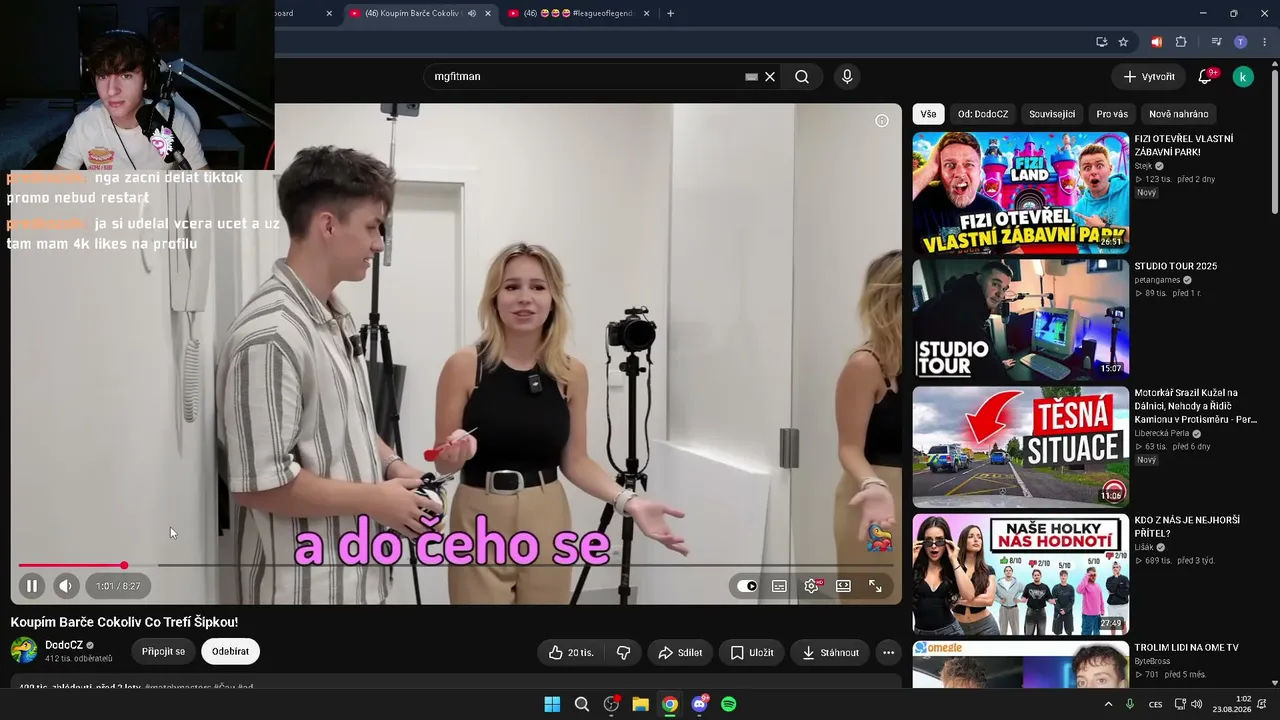Save video with Uložit button
1280x720 pixels.
(752, 653)
